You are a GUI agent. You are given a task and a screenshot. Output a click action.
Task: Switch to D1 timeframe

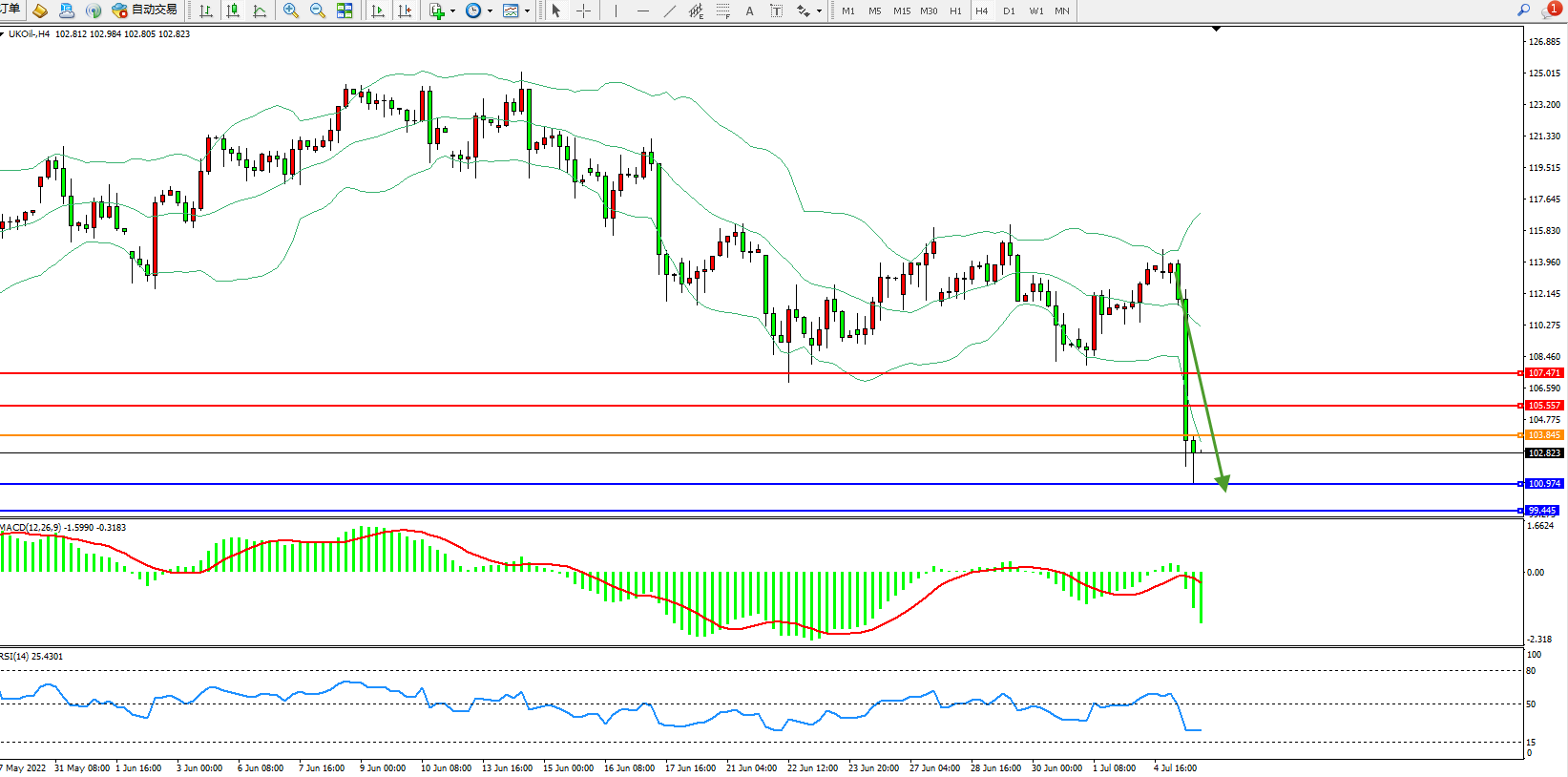pyautogui.click(x=1009, y=11)
